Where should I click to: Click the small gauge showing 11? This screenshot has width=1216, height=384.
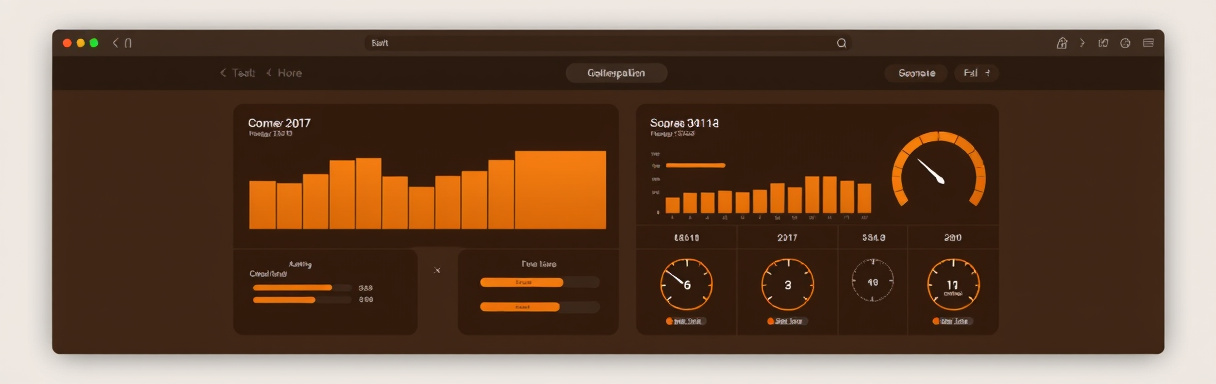953,284
